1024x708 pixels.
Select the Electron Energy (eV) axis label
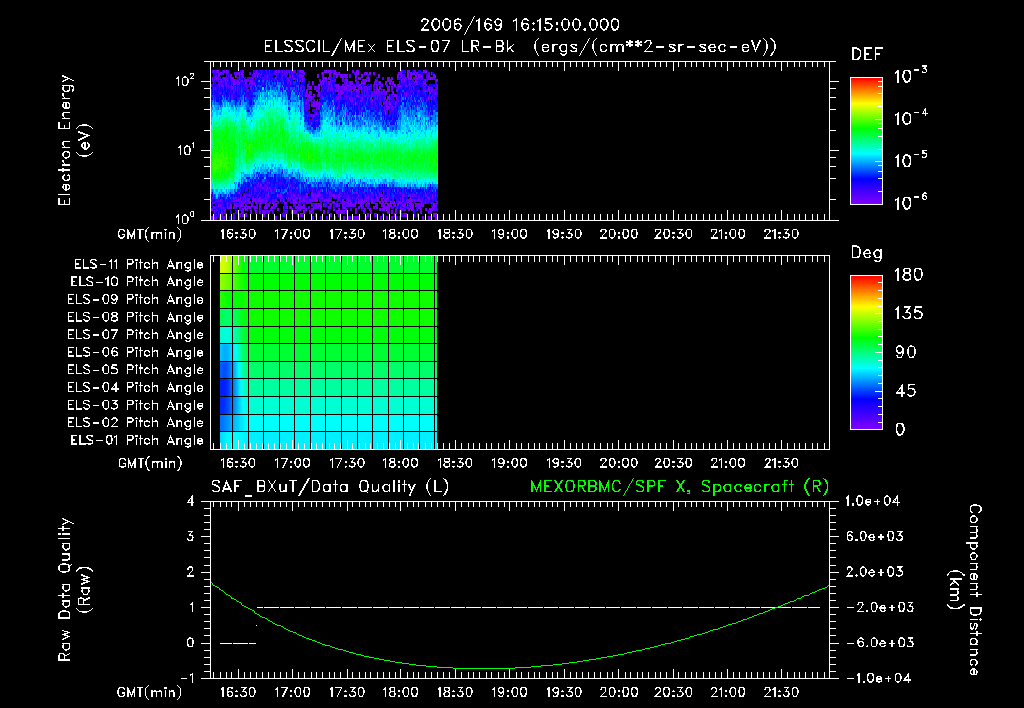tap(74, 140)
